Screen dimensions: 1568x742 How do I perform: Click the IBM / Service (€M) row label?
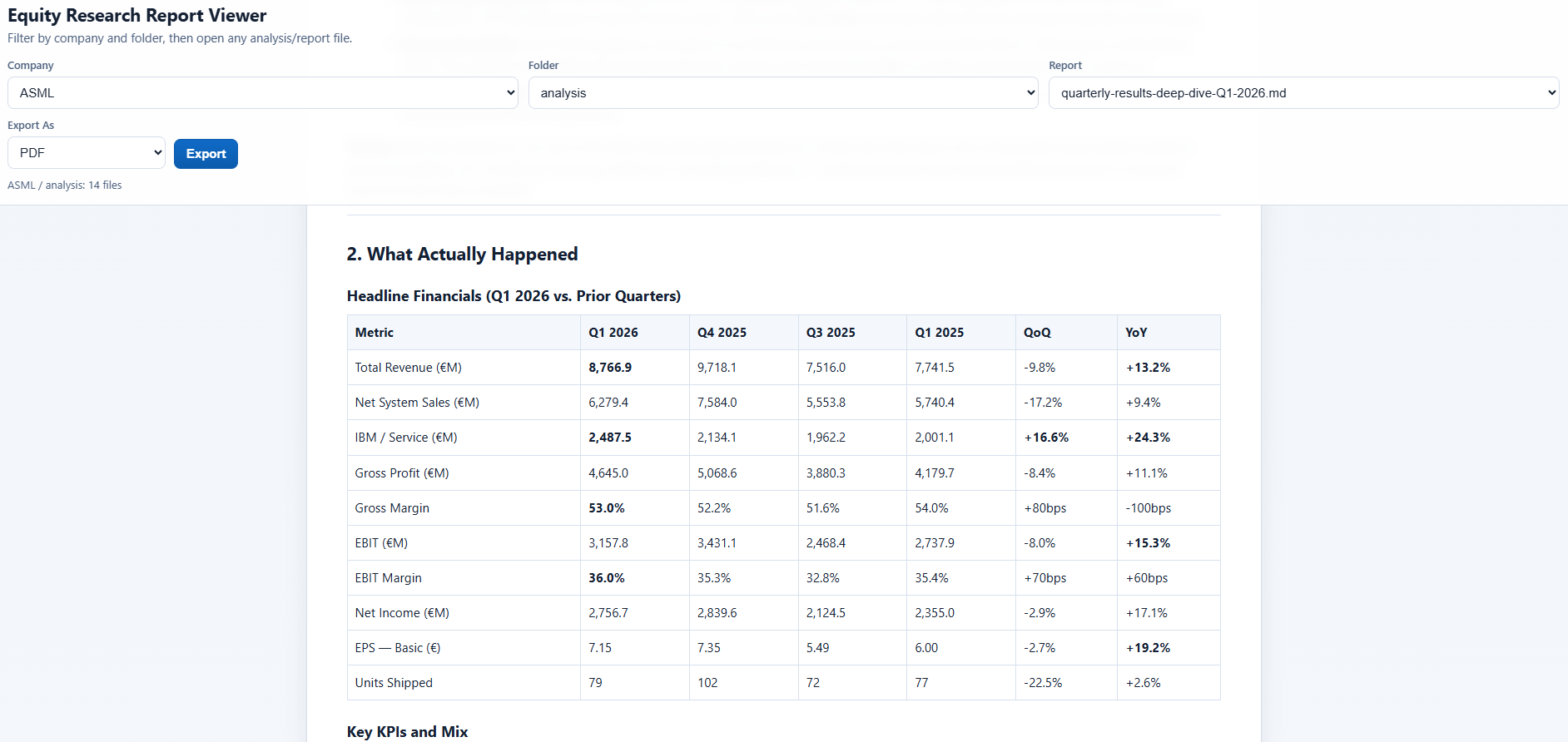(x=406, y=438)
